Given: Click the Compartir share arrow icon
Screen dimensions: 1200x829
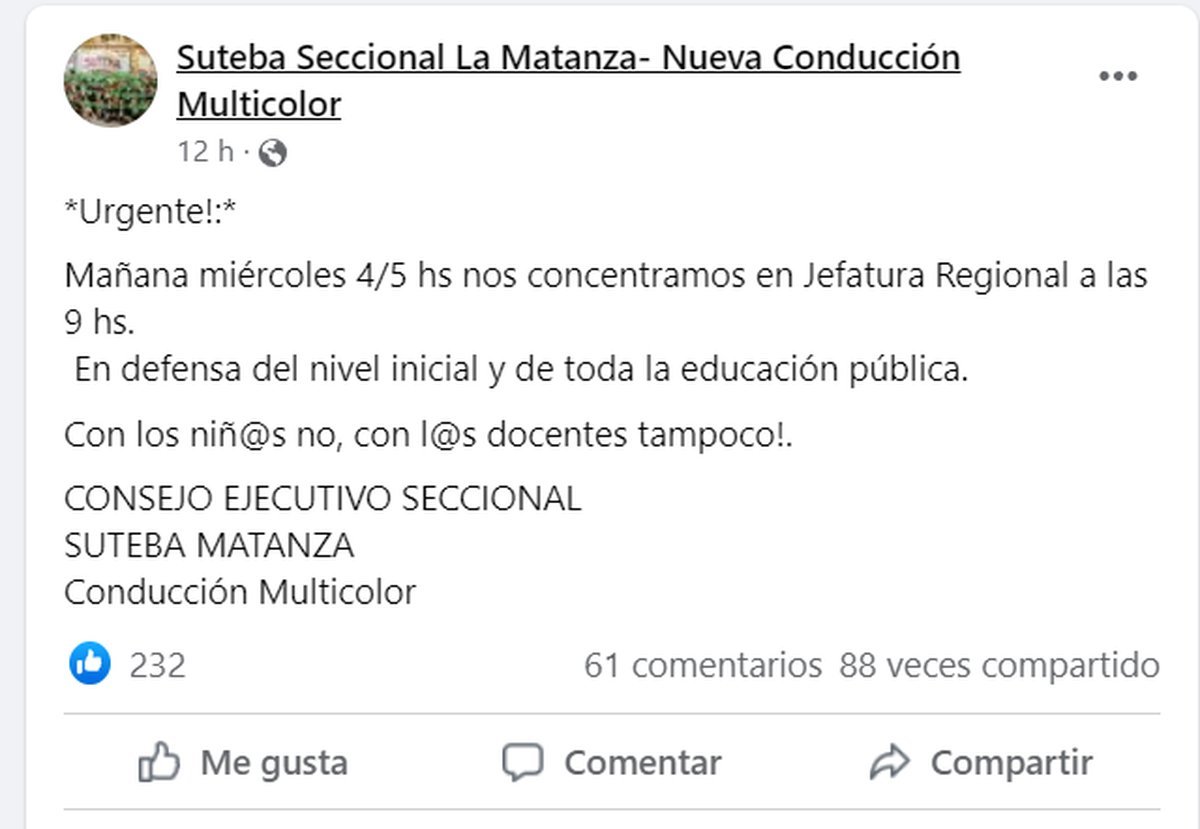Looking at the screenshot, I should coord(893,762).
